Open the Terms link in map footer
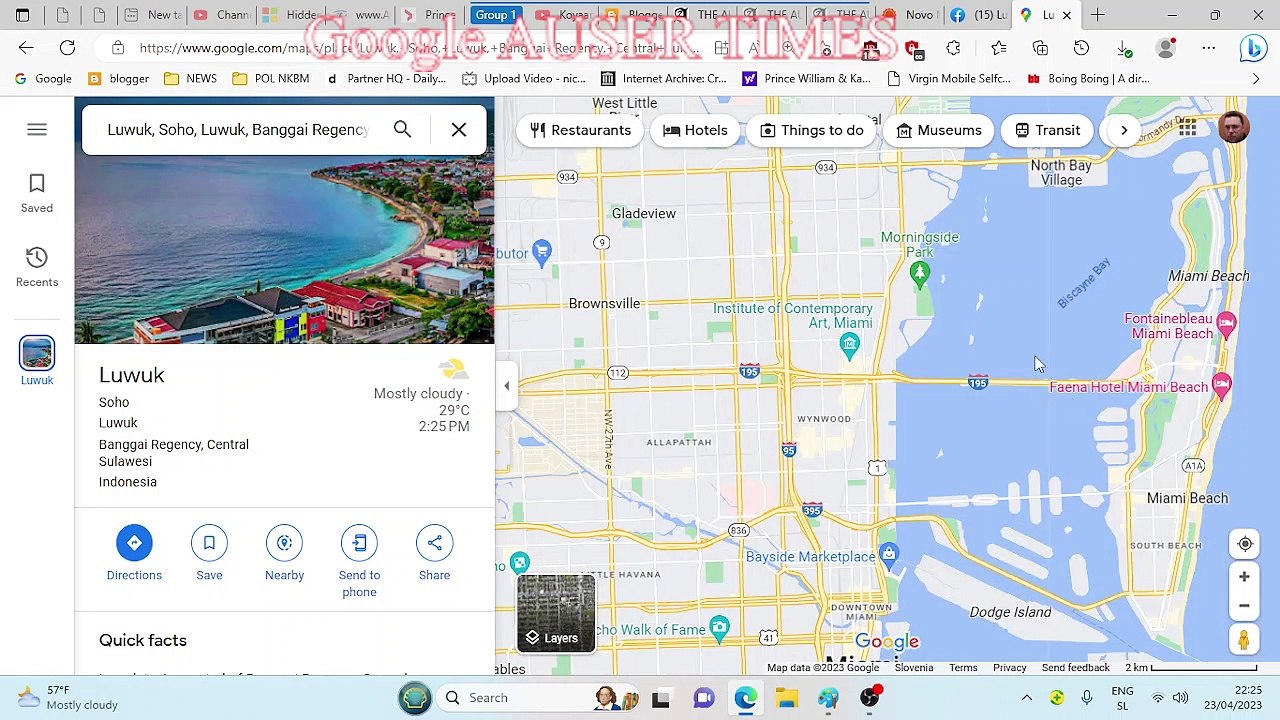The width and height of the screenshot is (1280, 720). pyautogui.click(x=963, y=668)
